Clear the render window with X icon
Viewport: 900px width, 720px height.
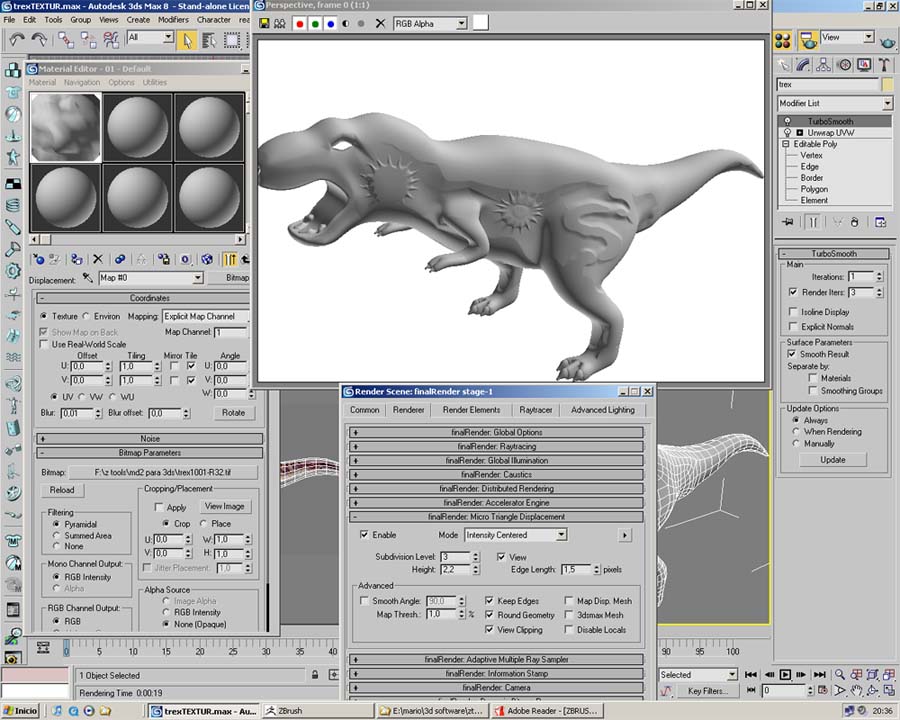(x=380, y=24)
